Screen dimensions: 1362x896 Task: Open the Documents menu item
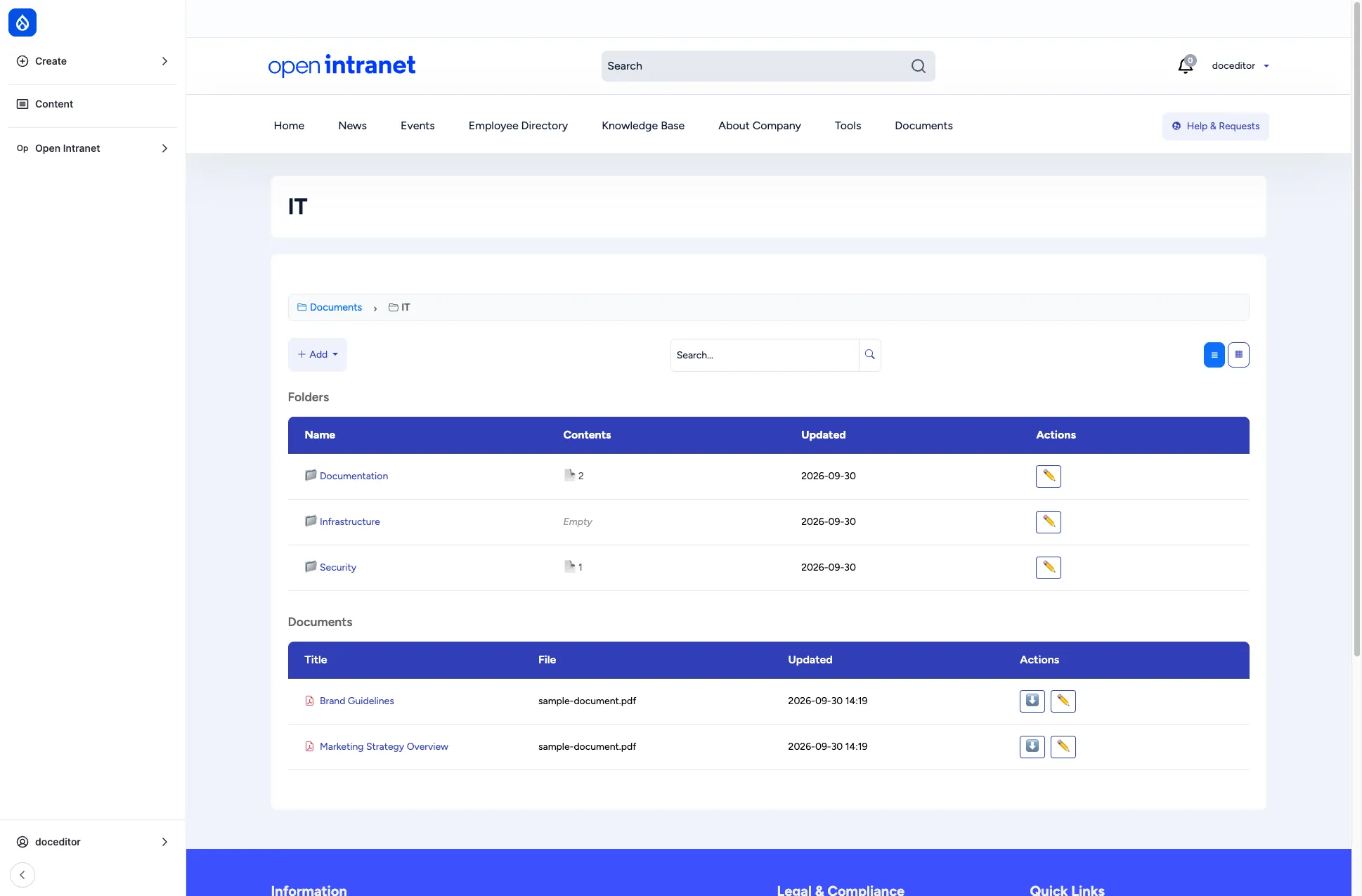click(x=923, y=126)
